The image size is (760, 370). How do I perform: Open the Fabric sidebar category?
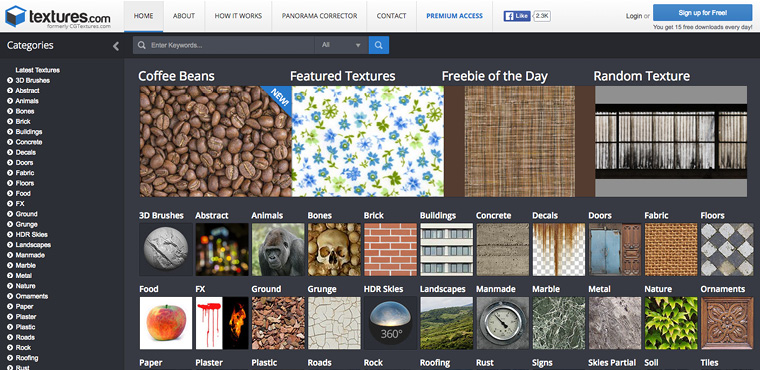pyautogui.click(x=25, y=173)
